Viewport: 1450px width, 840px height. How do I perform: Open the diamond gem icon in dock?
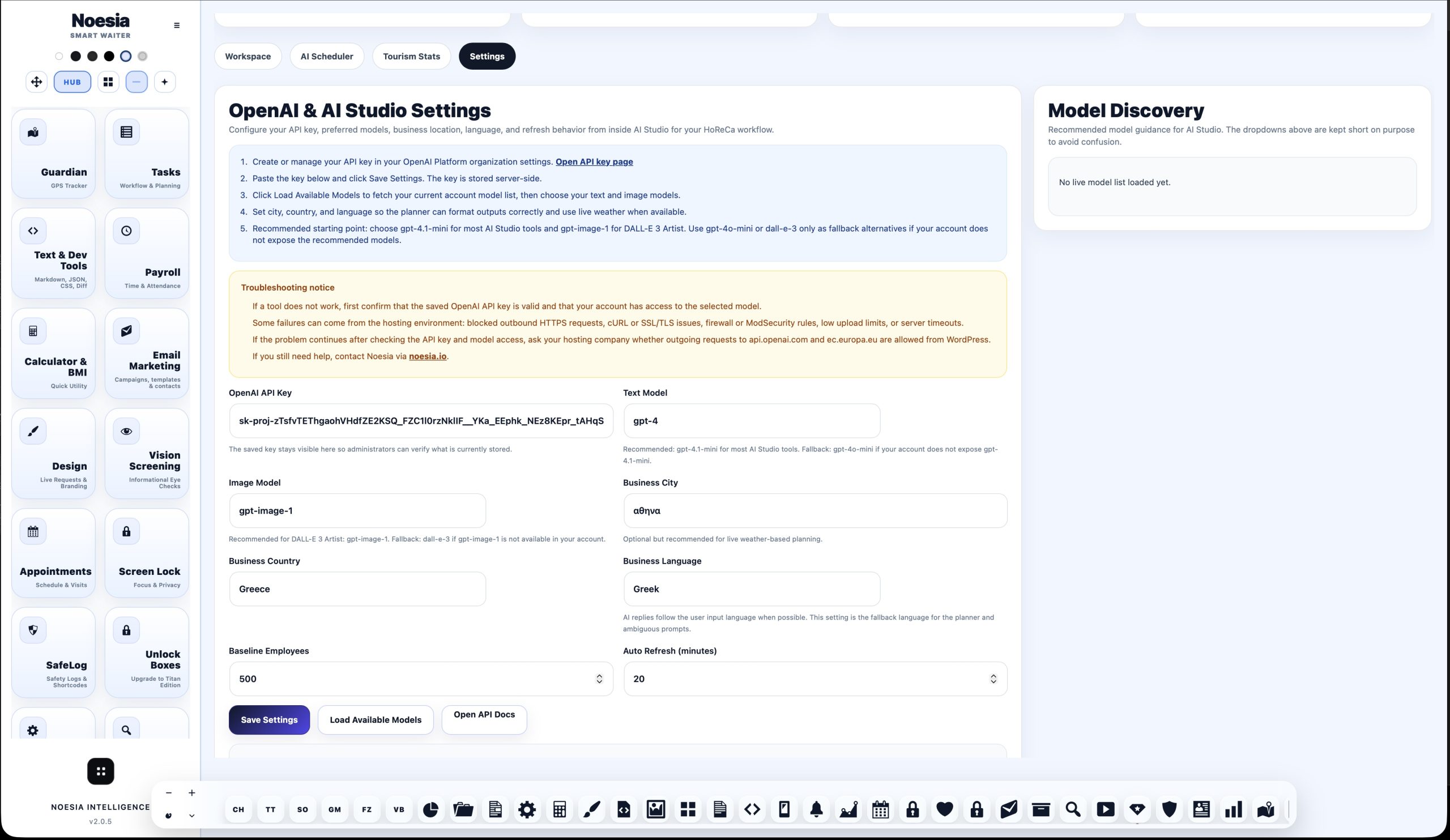1137,809
